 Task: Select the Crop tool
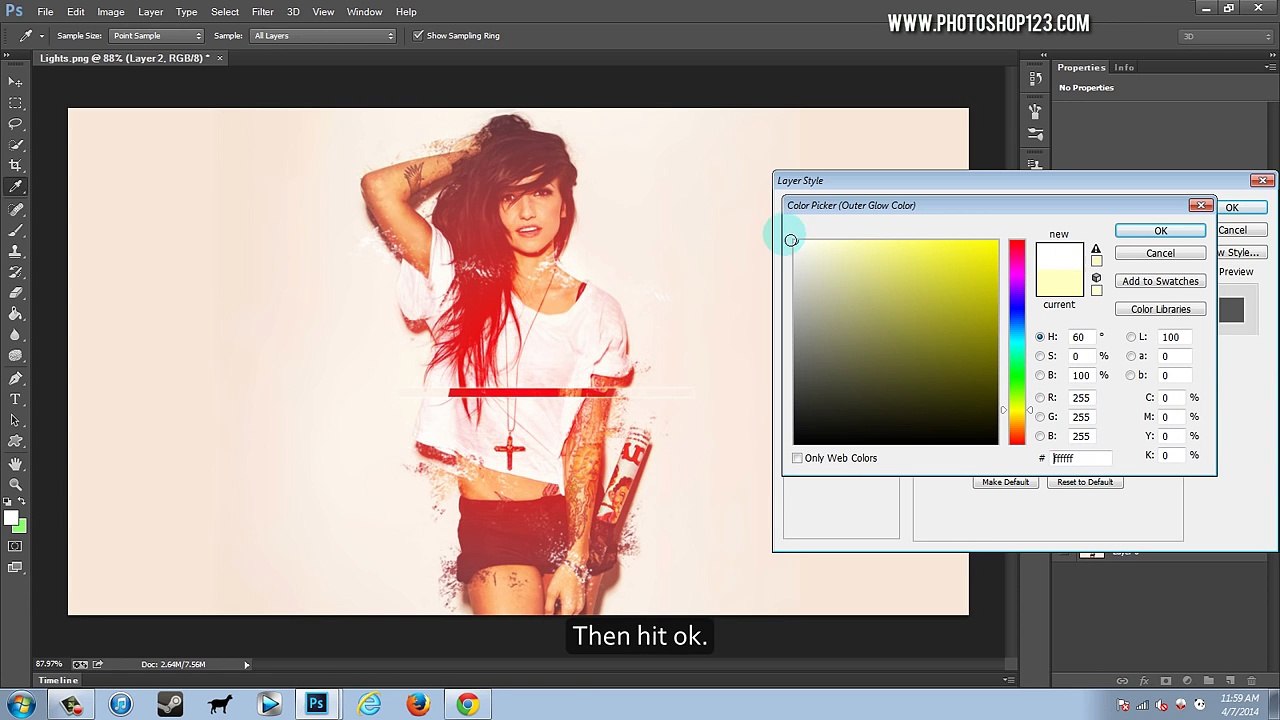click(x=15, y=166)
